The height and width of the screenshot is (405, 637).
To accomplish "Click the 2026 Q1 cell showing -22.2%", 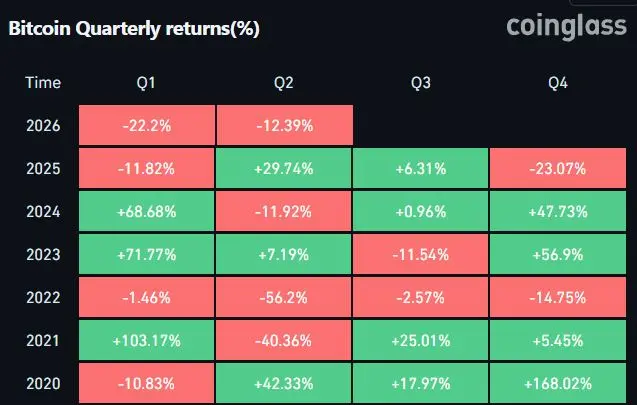I will (x=147, y=125).
